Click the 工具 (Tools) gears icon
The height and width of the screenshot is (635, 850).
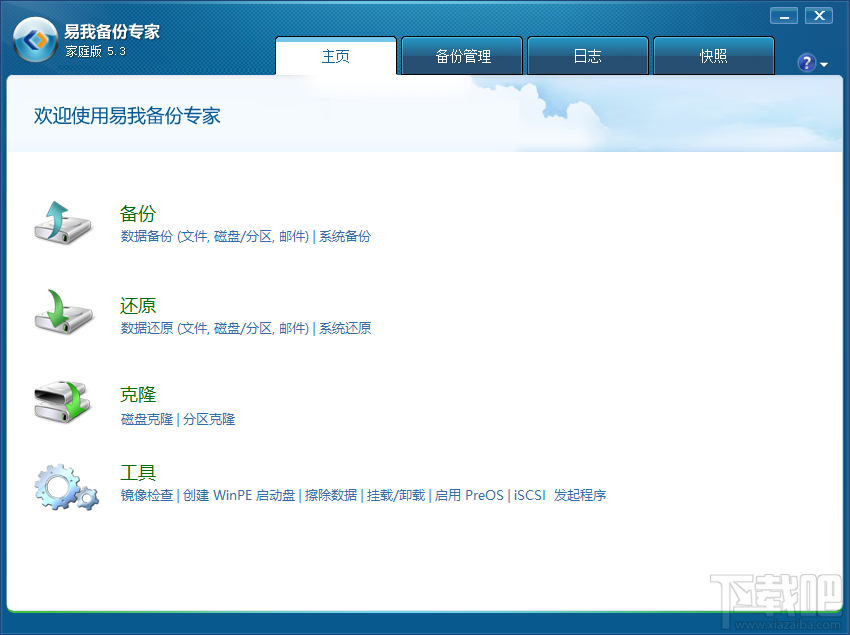62,484
